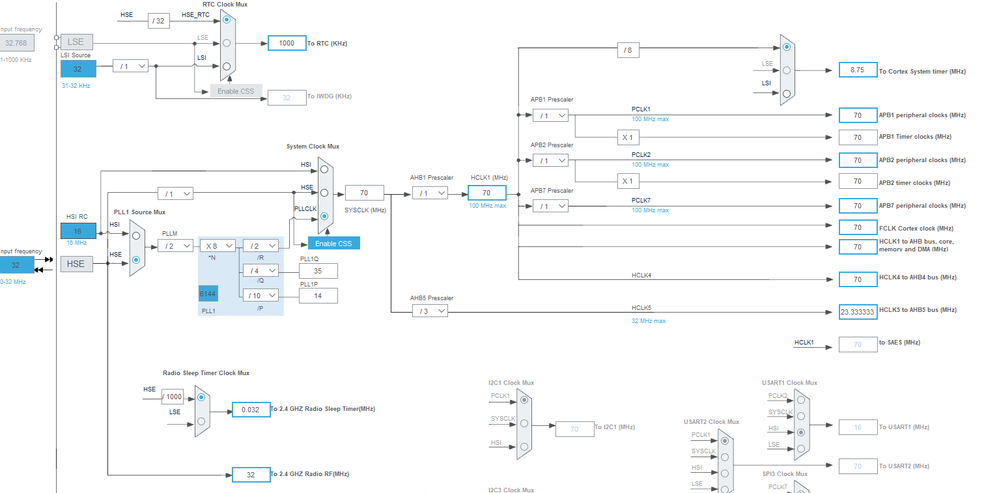The image size is (999, 493).
Task: Open the LSI /1 divider dropdown
Action: [x=131, y=66]
